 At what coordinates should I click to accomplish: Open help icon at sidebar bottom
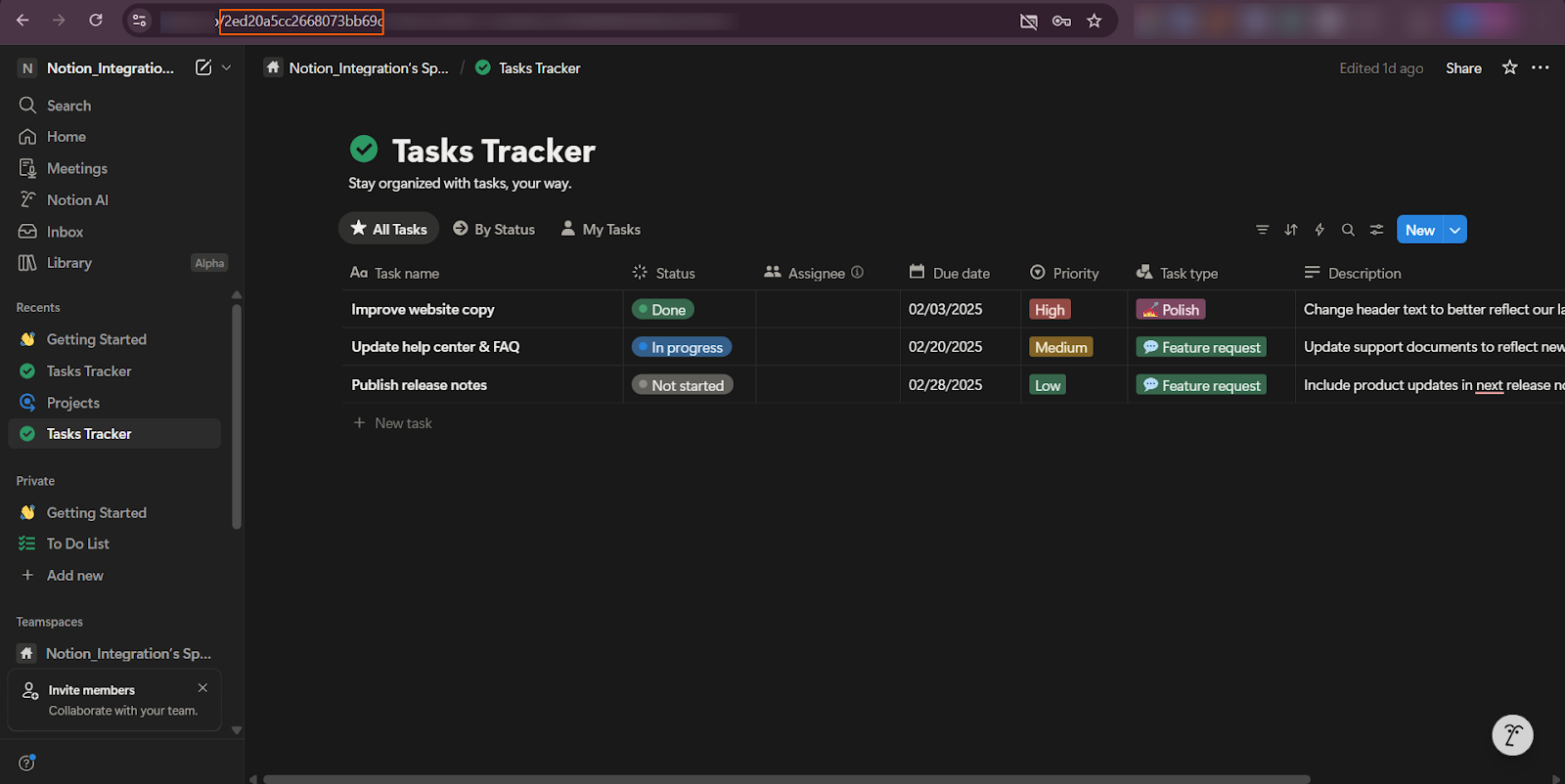(26, 762)
